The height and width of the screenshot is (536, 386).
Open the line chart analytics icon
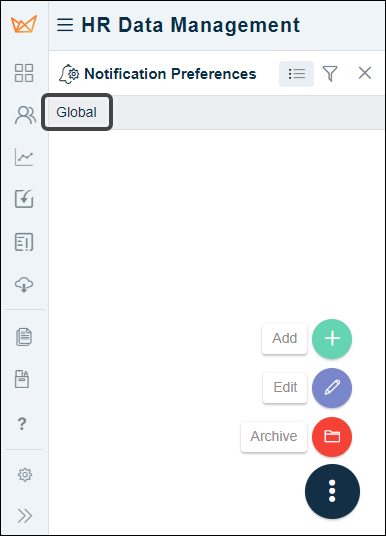point(24,157)
